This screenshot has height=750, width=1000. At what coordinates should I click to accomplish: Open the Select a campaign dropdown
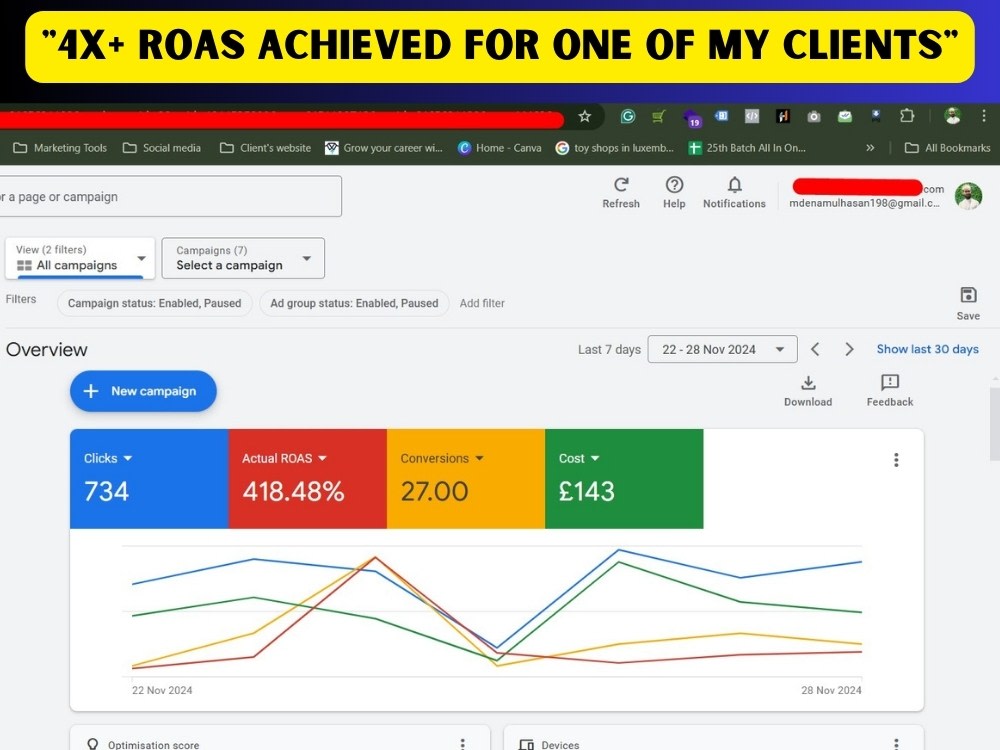[243, 258]
